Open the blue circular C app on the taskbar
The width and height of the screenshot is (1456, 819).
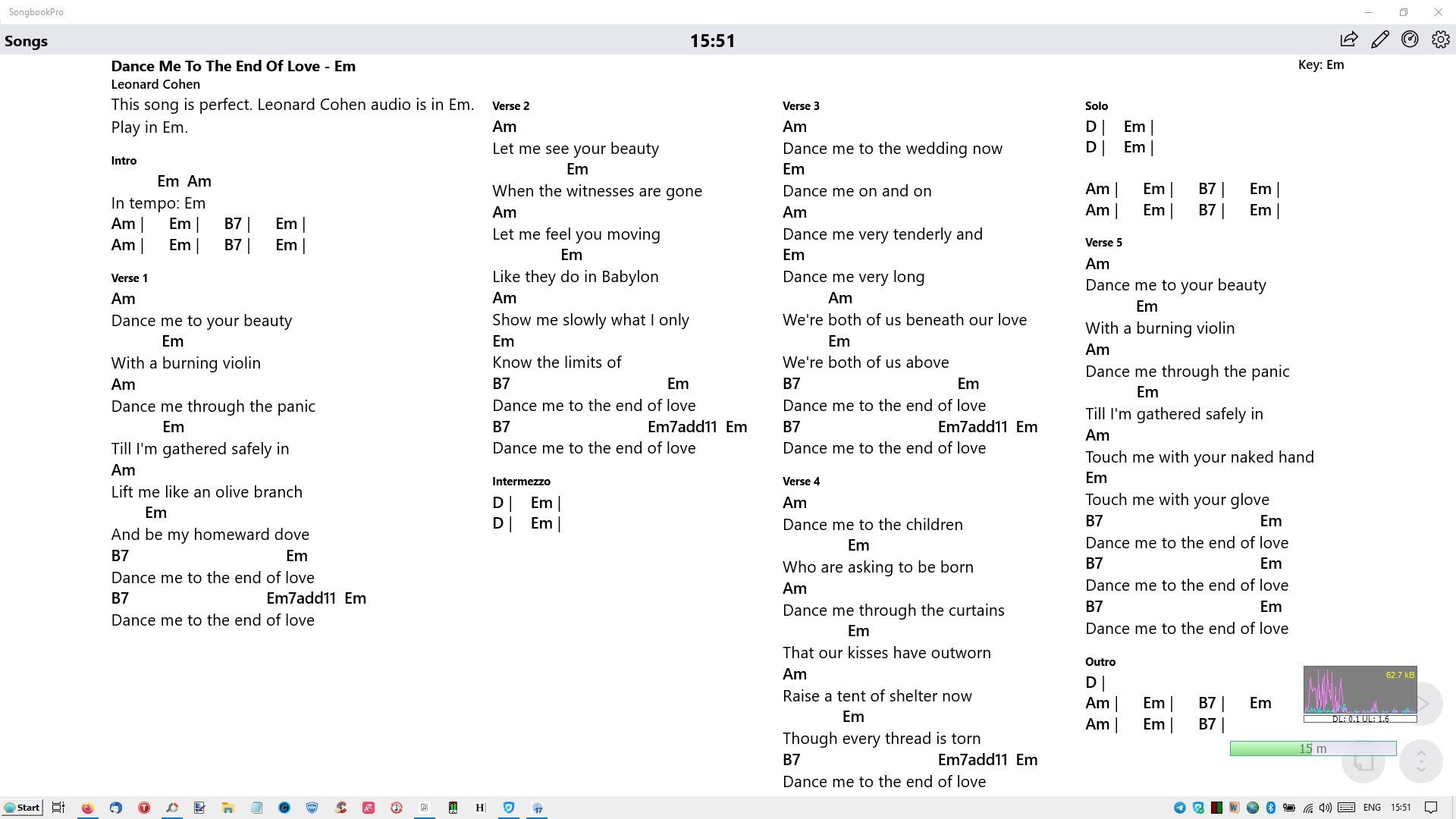[284, 808]
